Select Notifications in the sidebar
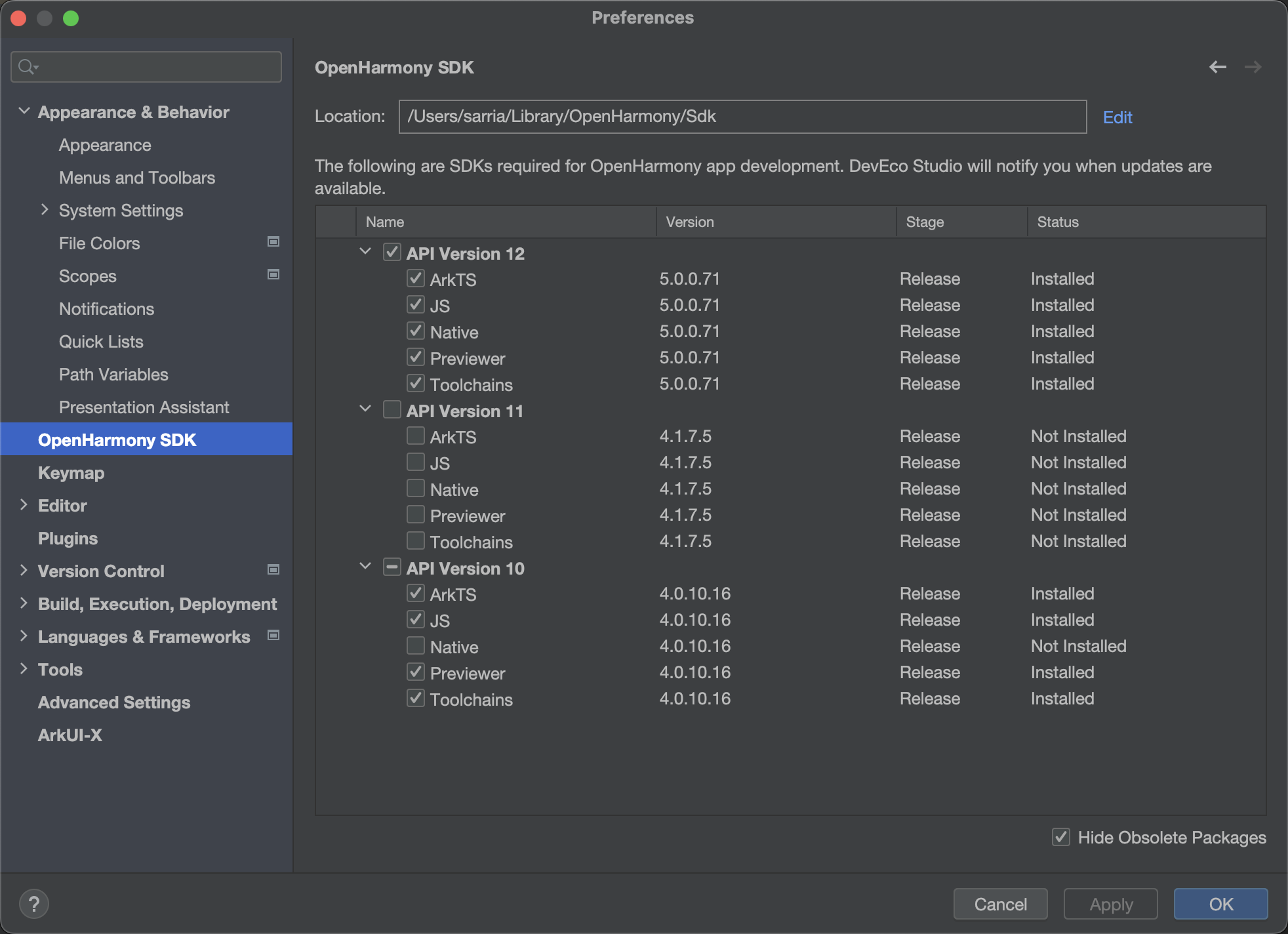This screenshot has height=934, width=1288. click(x=106, y=309)
